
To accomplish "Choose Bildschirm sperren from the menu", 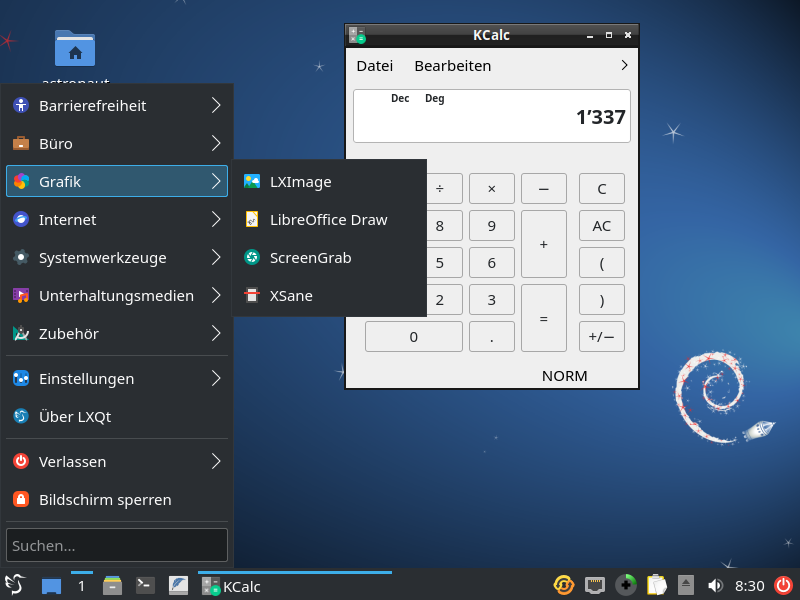I will pos(117,499).
